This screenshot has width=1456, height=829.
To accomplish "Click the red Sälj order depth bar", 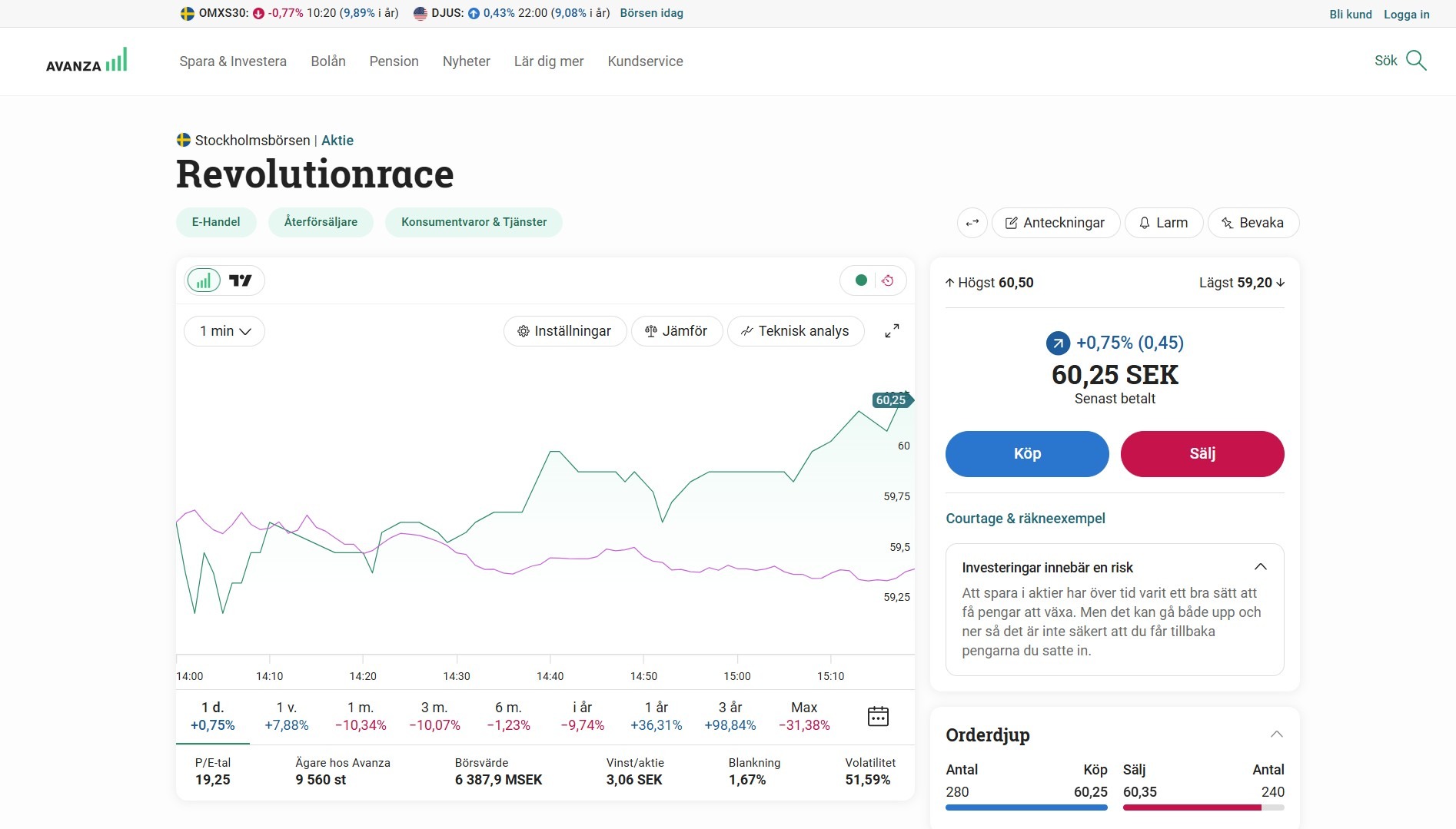I will pos(1192,807).
